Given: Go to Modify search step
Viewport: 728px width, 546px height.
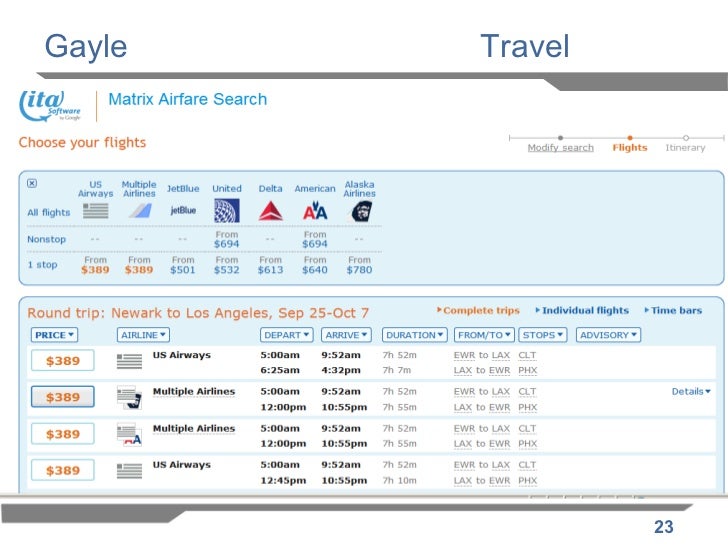Looking at the screenshot, I should tap(560, 148).
